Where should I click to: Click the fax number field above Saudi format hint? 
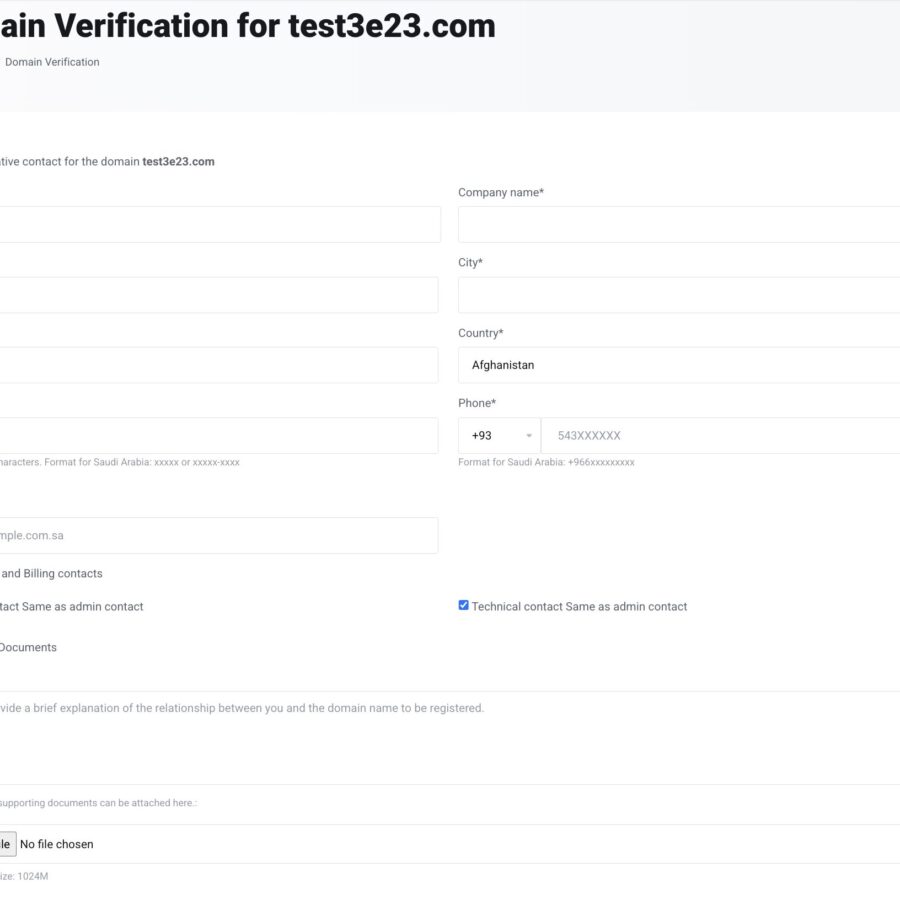[x=220, y=435]
